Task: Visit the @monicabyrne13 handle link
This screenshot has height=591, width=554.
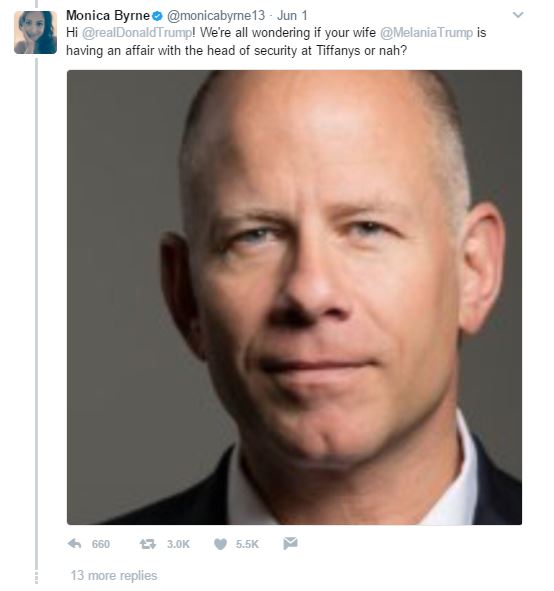Action: [x=216, y=15]
